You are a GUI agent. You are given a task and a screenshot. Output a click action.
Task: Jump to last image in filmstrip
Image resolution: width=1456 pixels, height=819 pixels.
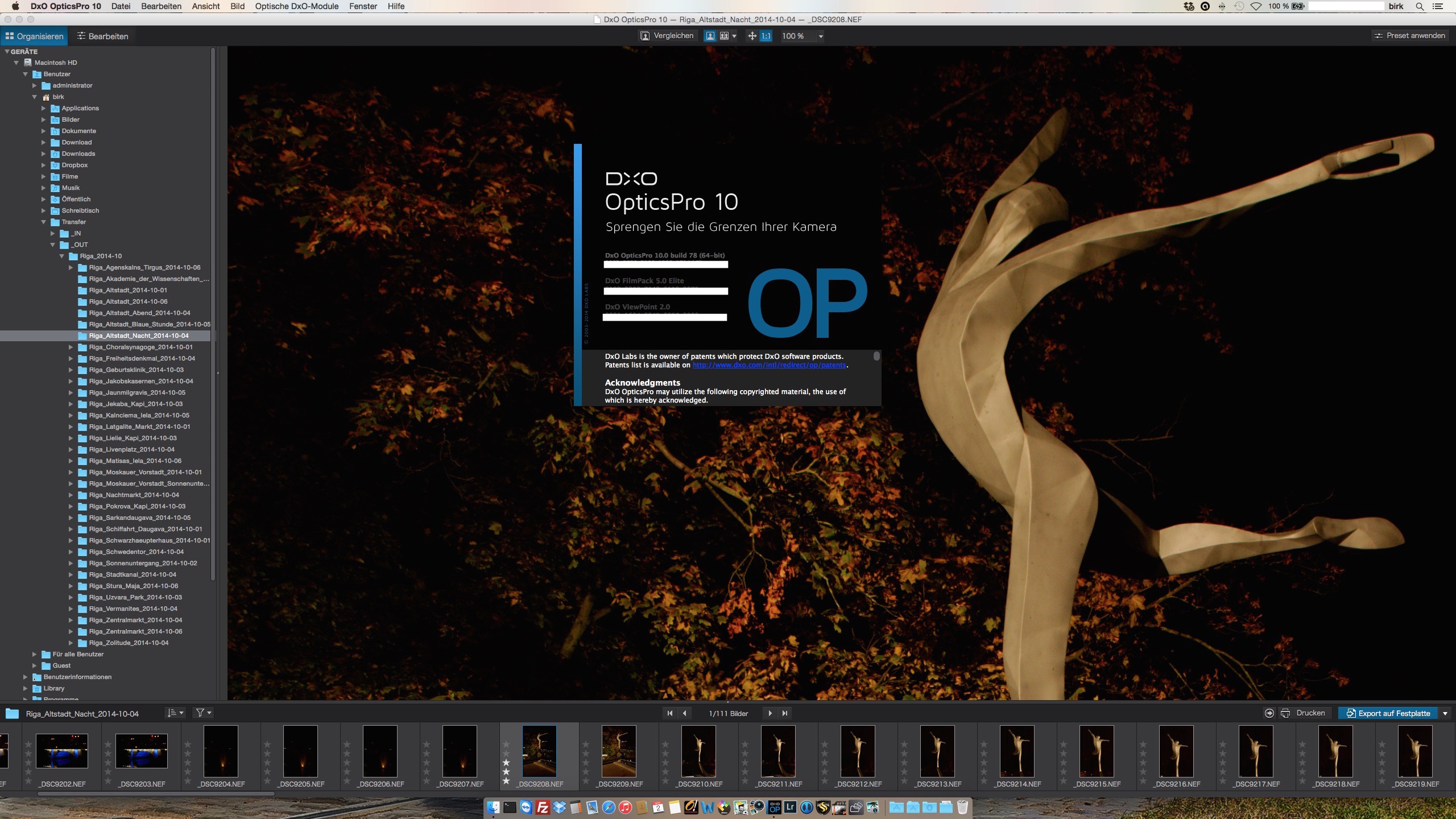pyautogui.click(x=785, y=713)
